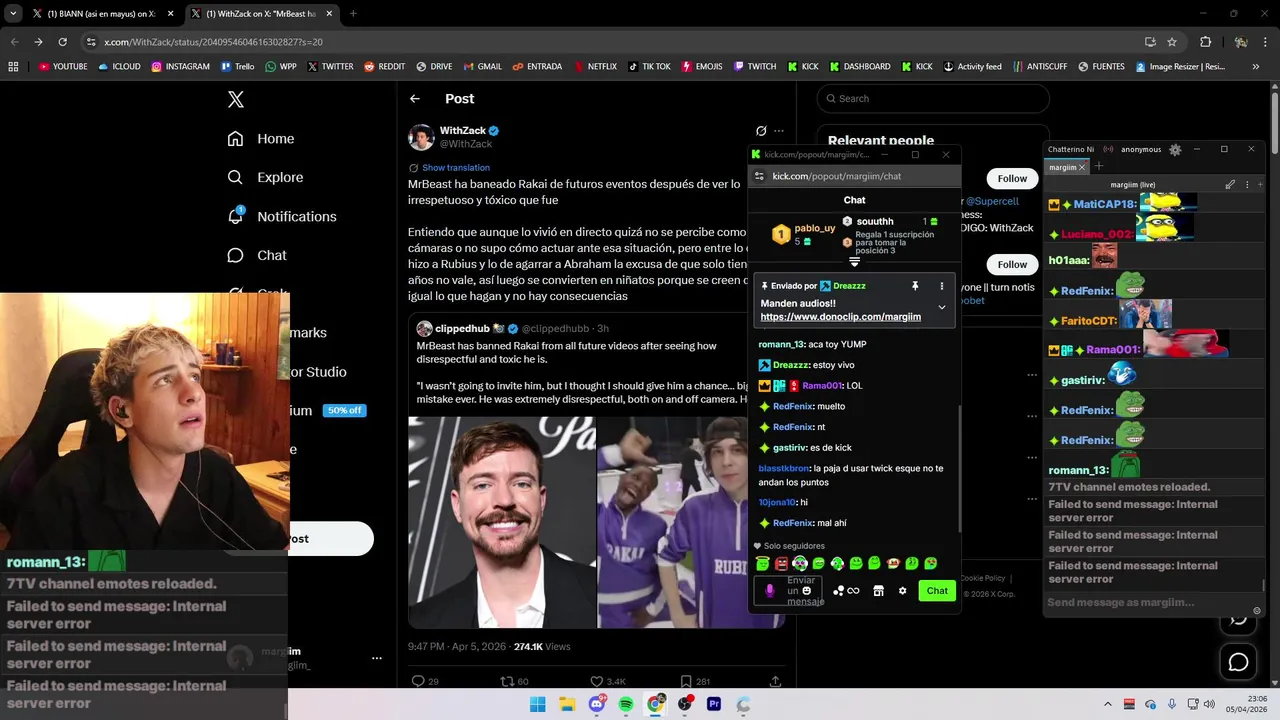Reload the browser page
The height and width of the screenshot is (720, 1280).
tap(62, 42)
